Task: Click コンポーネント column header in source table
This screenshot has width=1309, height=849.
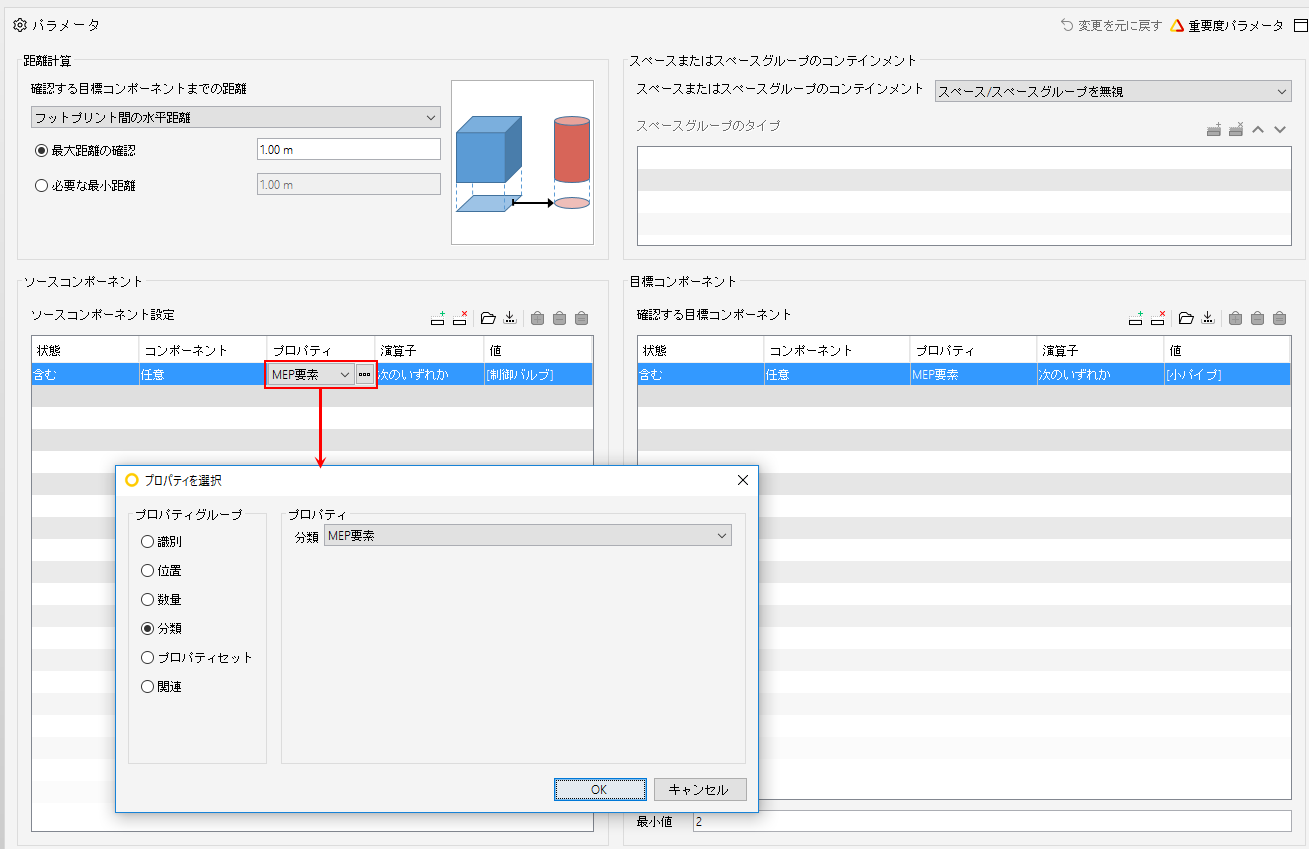Action: (x=203, y=350)
